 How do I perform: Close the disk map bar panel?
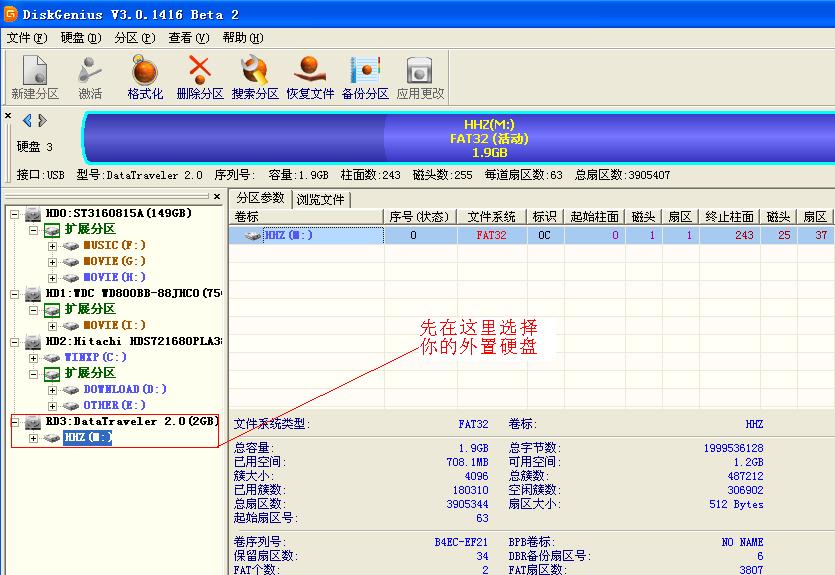pos(8,115)
